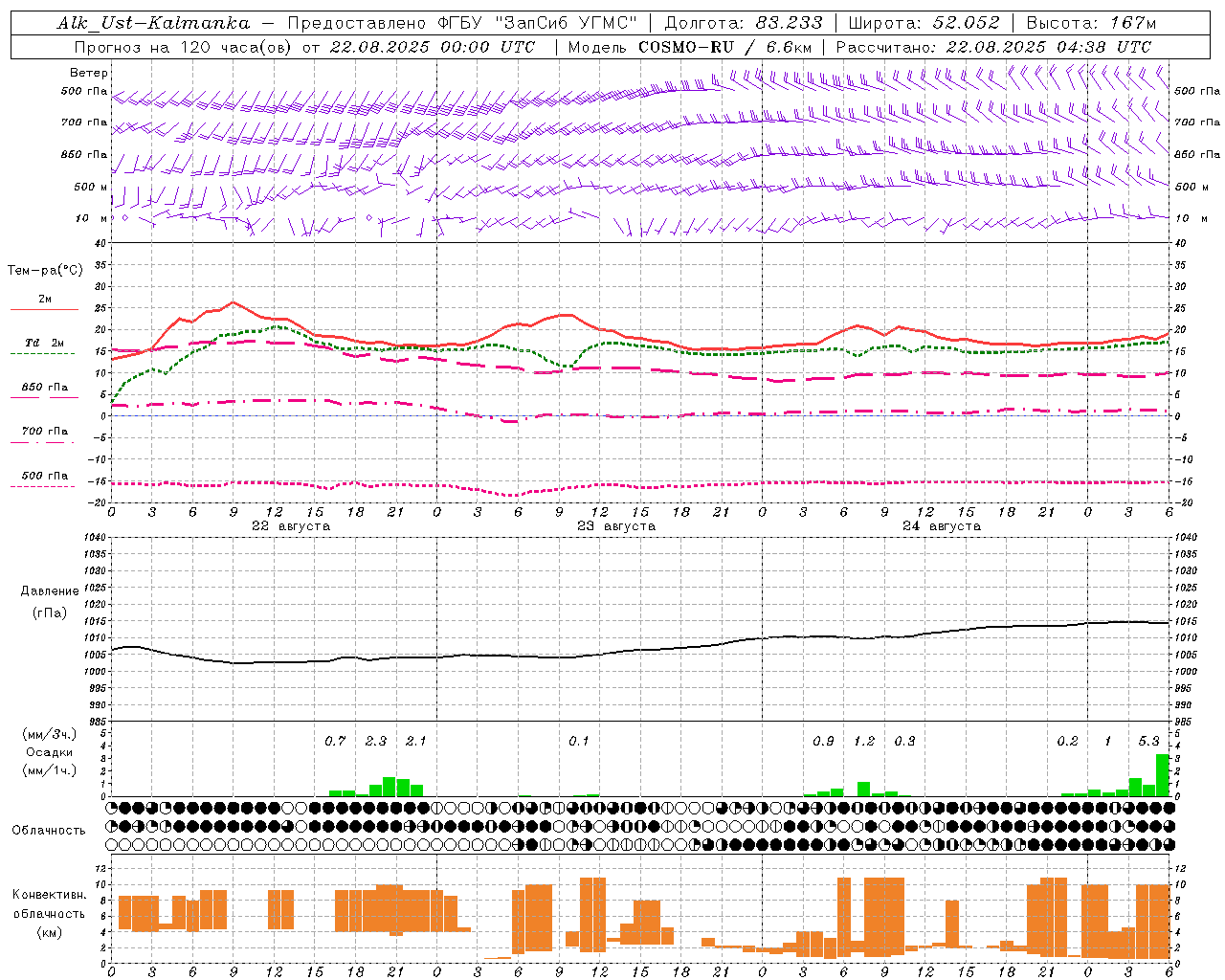This screenshot has height=980, width=1225.
Task: Click the Тем-ра(°C) panel label
Action: click(45, 271)
